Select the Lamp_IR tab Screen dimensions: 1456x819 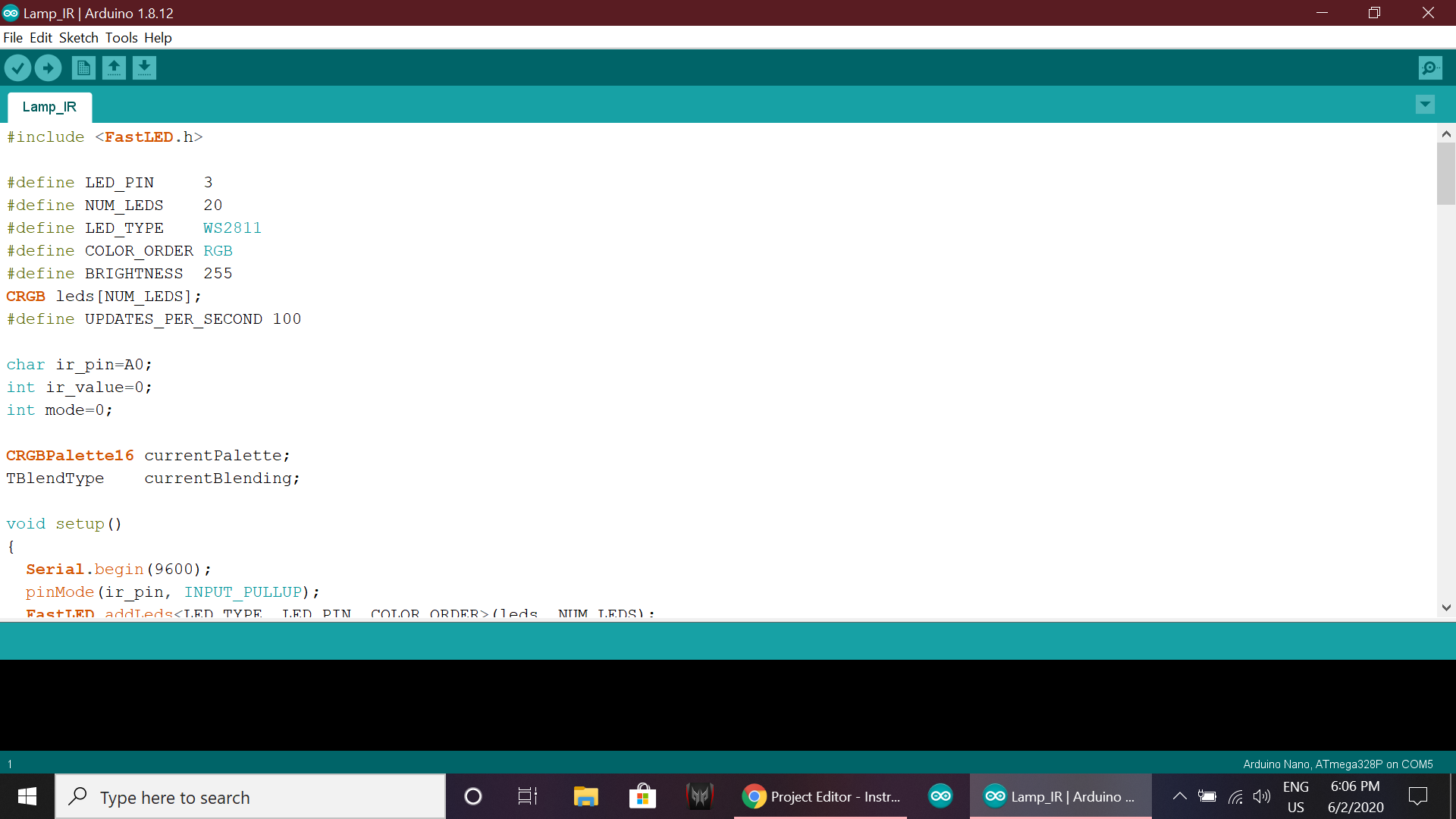tap(49, 107)
